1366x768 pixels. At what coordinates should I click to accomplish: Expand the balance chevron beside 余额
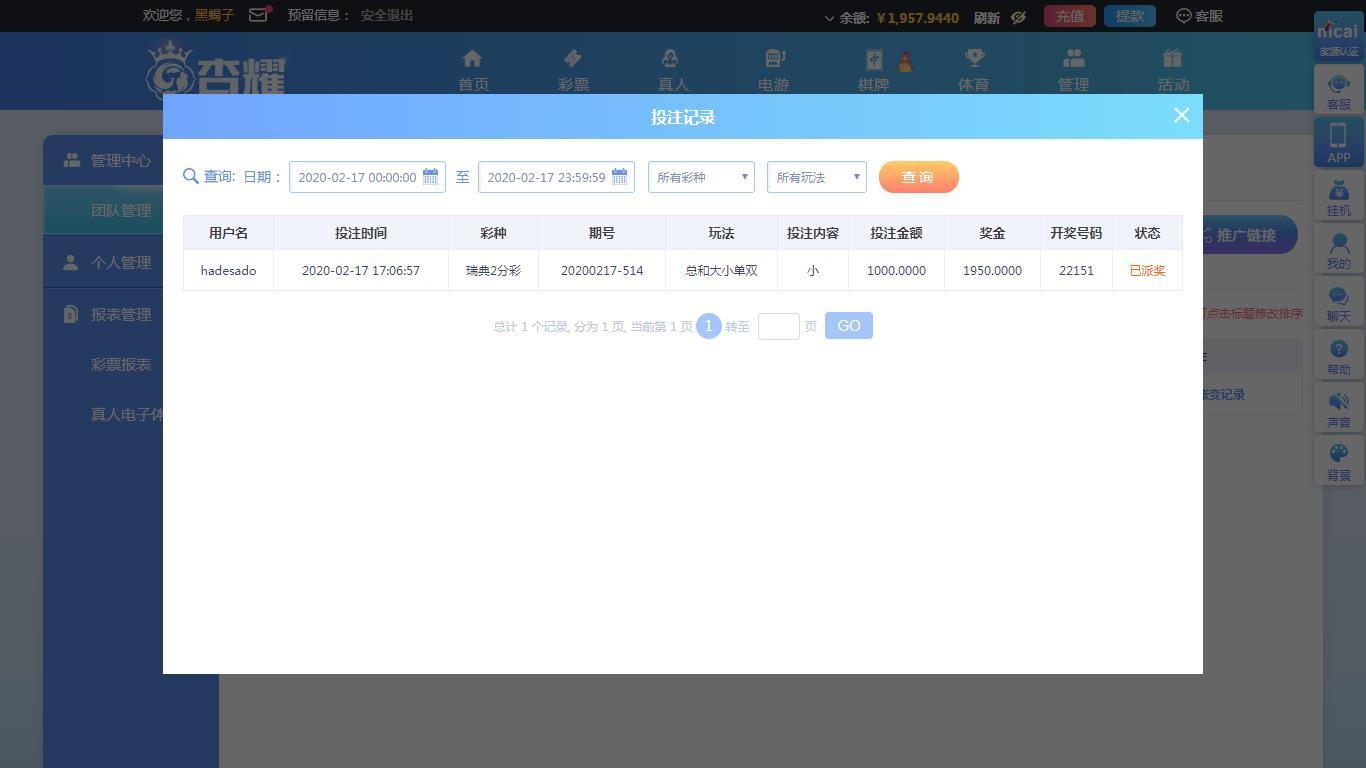pyautogui.click(x=829, y=18)
